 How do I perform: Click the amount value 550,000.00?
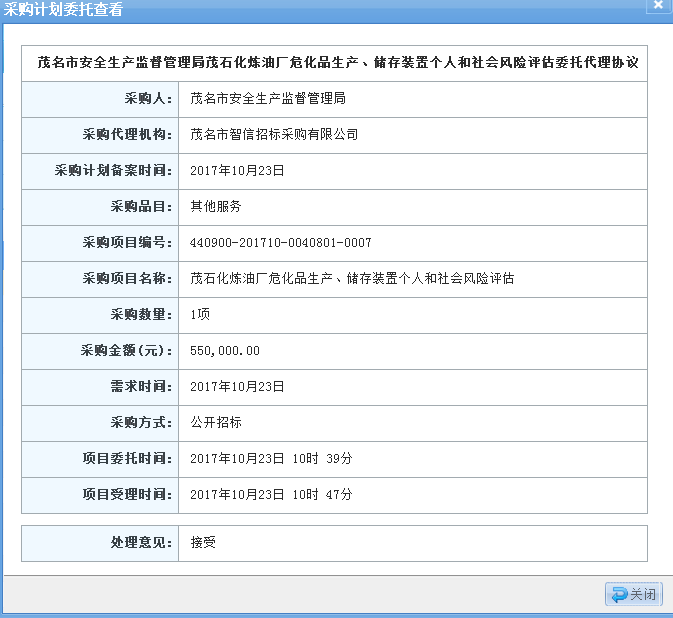(x=225, y=350)
